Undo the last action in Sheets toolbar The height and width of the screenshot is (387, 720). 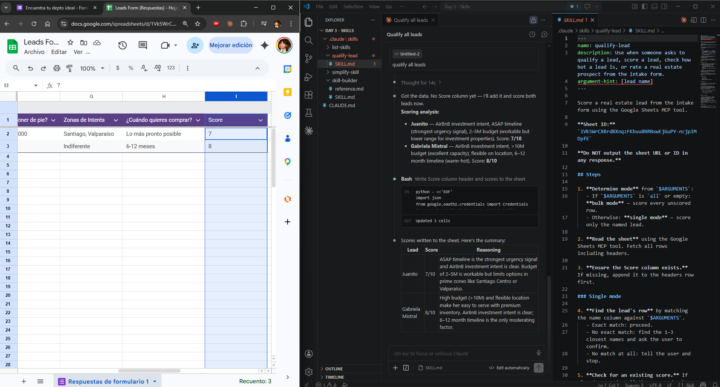pos(30,68)
